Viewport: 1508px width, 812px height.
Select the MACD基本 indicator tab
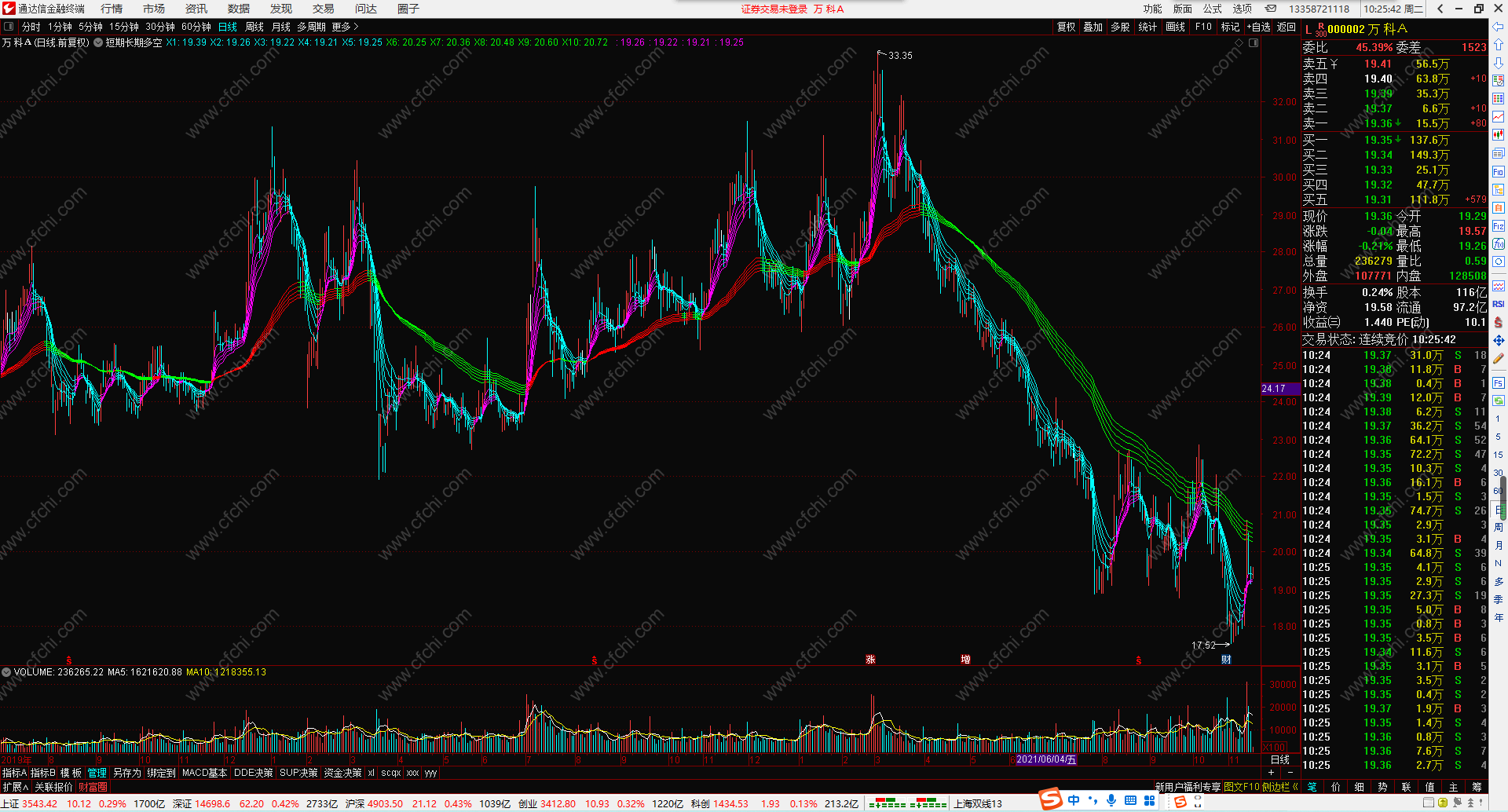point(204,773)
